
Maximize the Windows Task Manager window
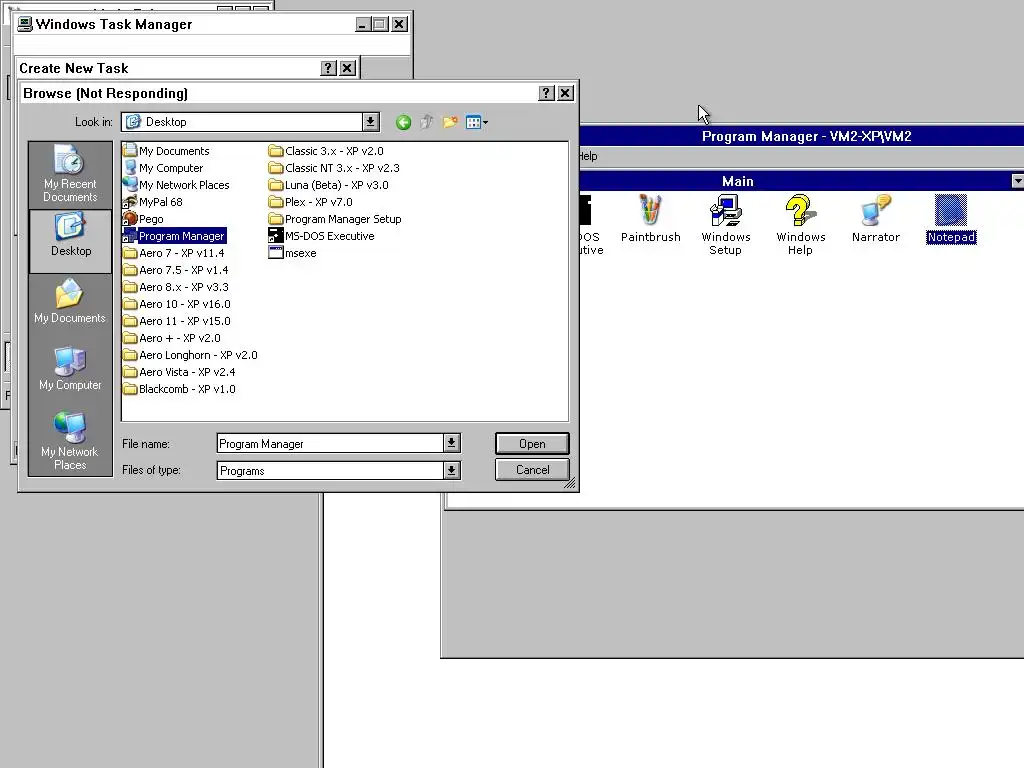coord(379,24)
